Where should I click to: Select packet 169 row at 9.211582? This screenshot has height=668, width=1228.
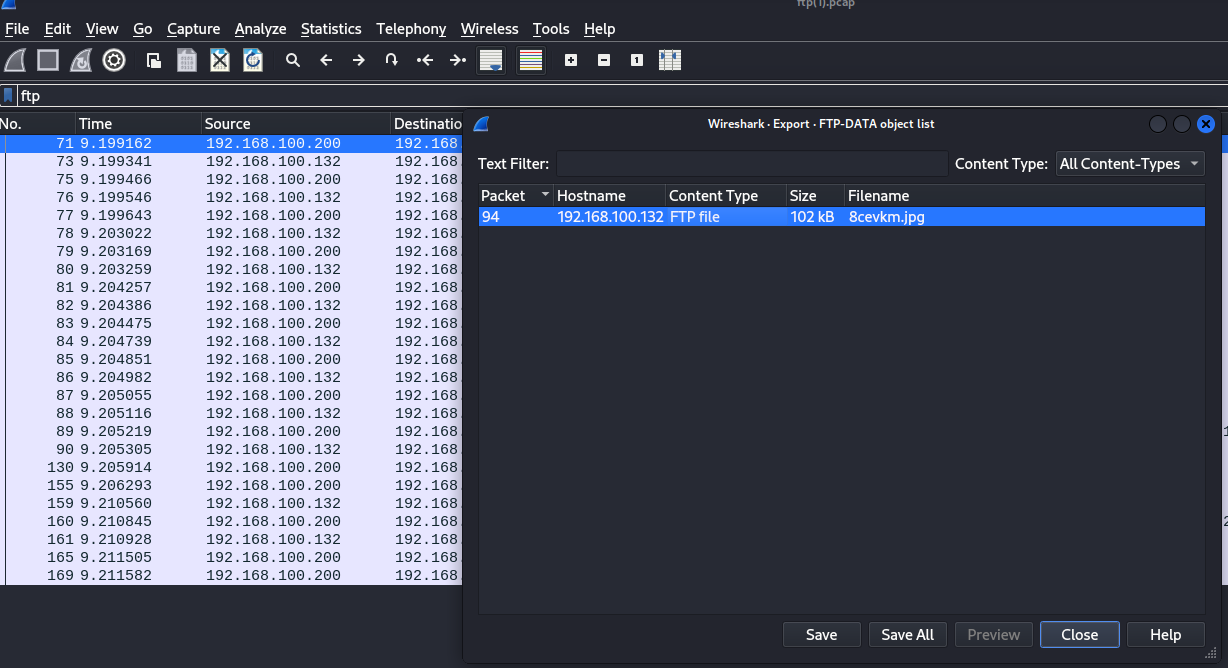[230, 576]
